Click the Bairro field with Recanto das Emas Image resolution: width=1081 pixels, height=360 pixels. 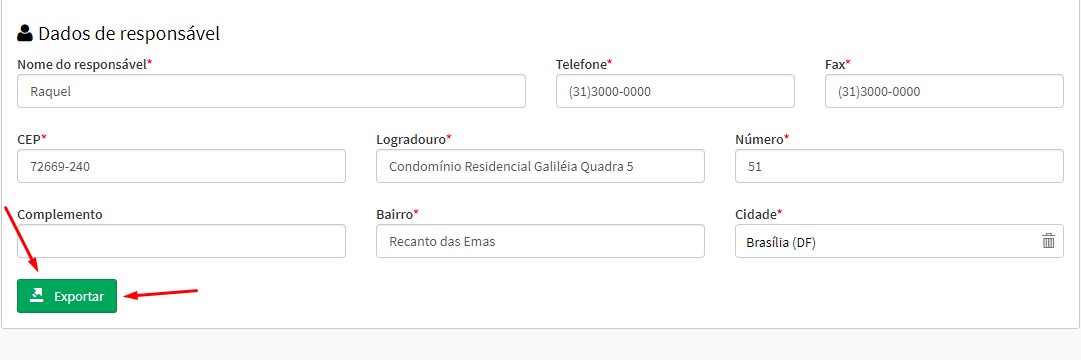point(540,241)
